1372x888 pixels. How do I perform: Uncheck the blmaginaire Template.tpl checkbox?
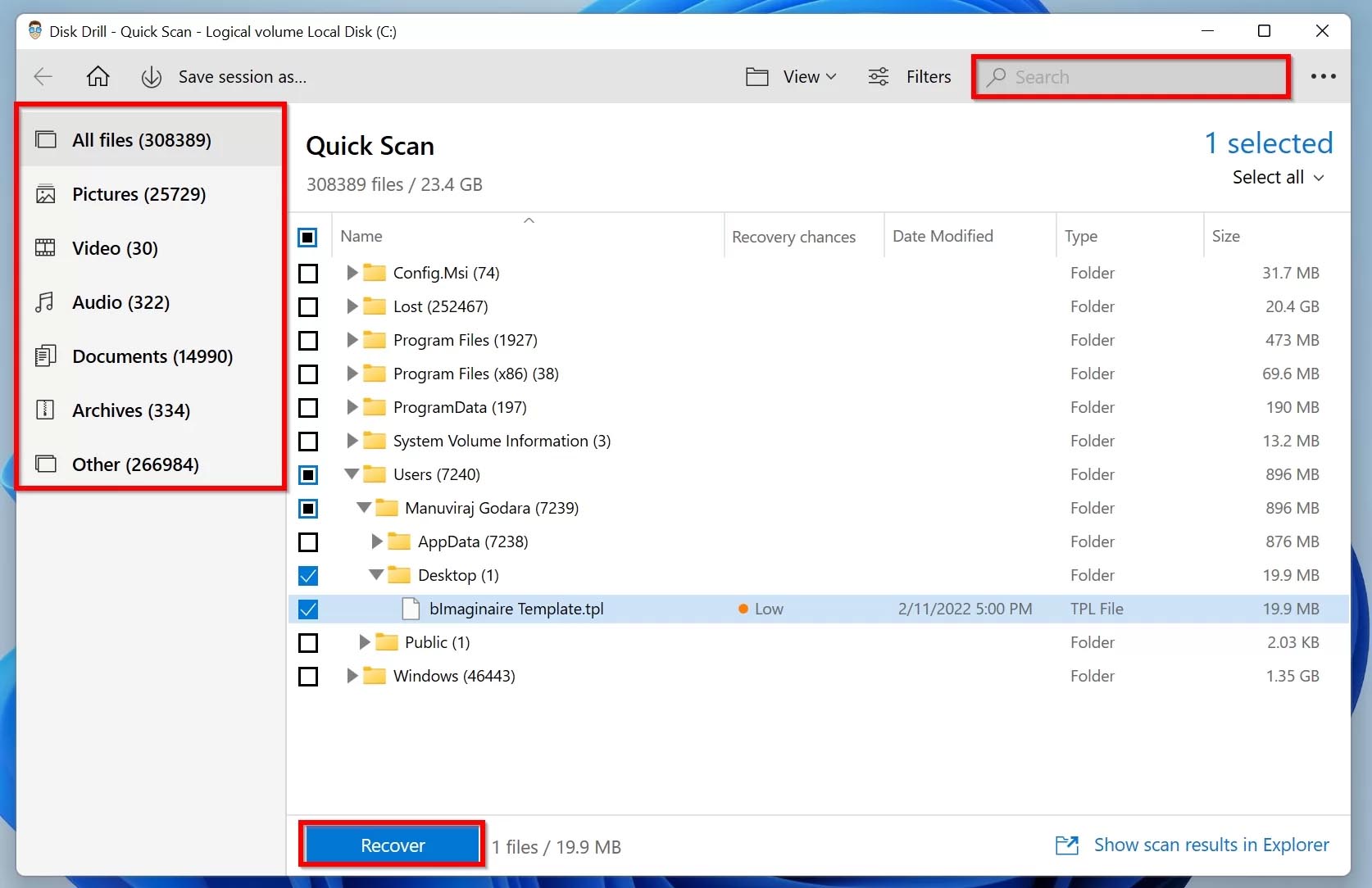tap(308, 609)
